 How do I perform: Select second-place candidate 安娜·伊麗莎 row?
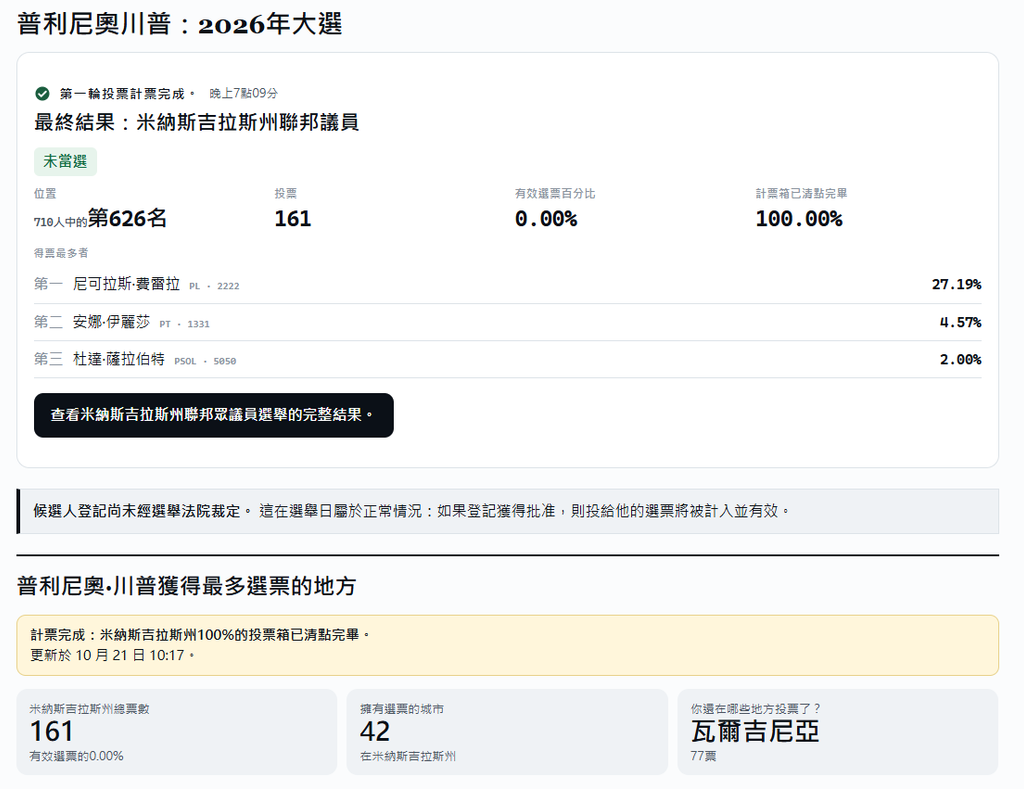[507, 322]
